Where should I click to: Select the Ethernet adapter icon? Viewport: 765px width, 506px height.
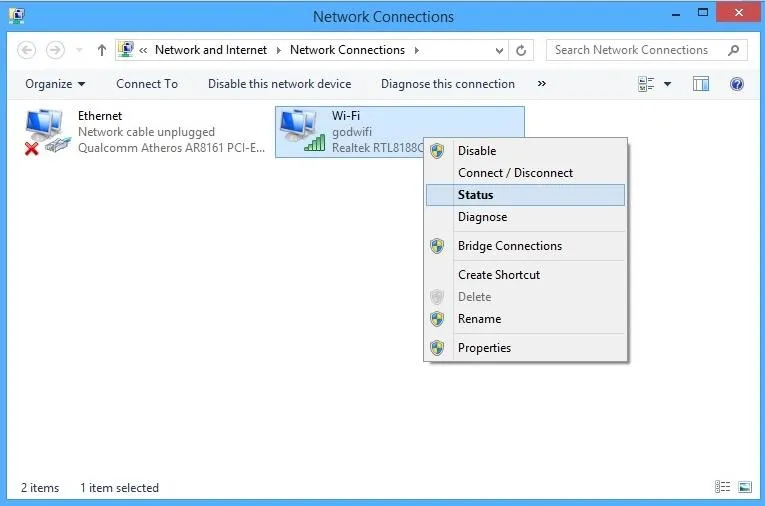[47, 132]
